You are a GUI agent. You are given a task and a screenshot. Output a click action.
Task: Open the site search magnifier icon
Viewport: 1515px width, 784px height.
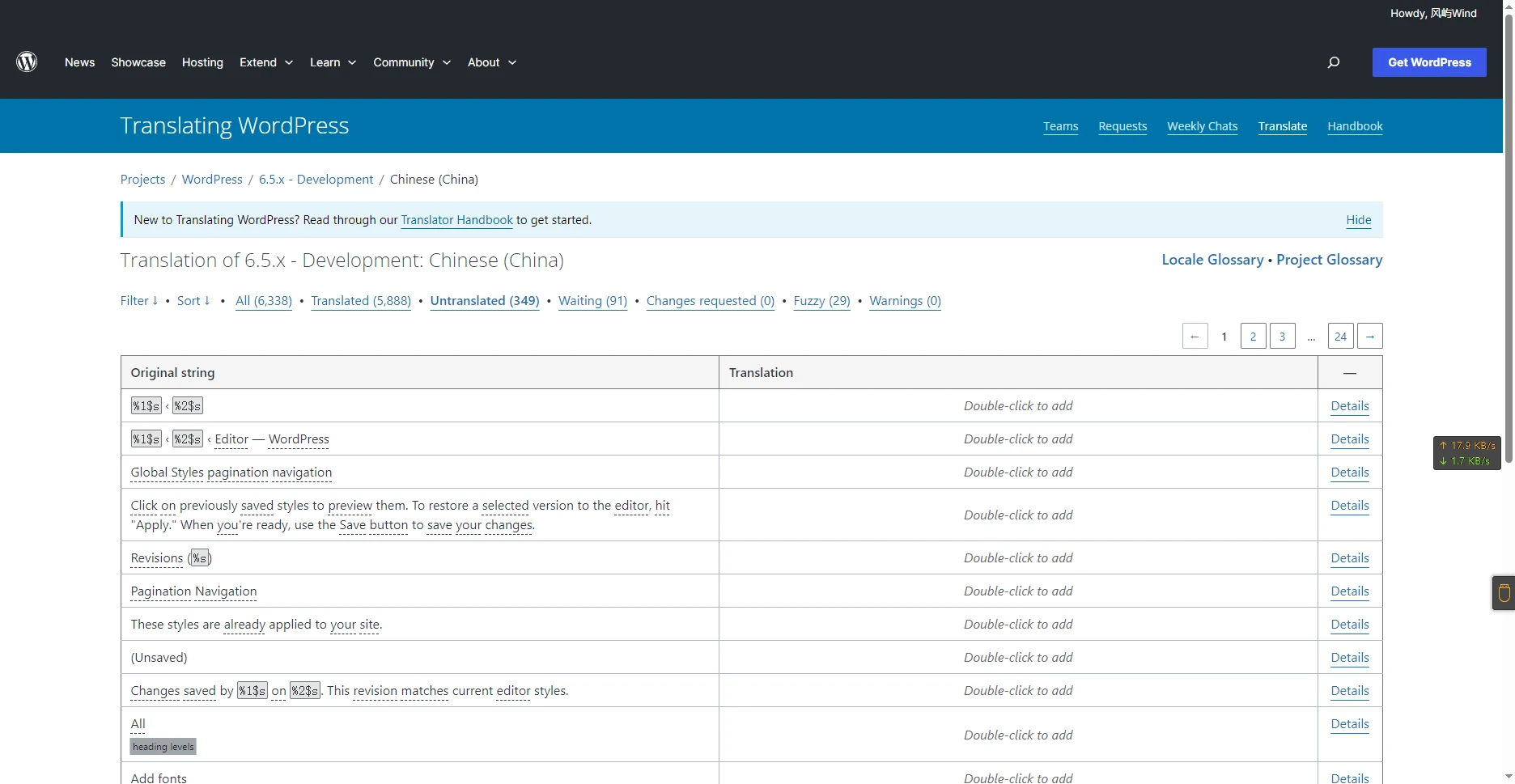(1334, 62)
